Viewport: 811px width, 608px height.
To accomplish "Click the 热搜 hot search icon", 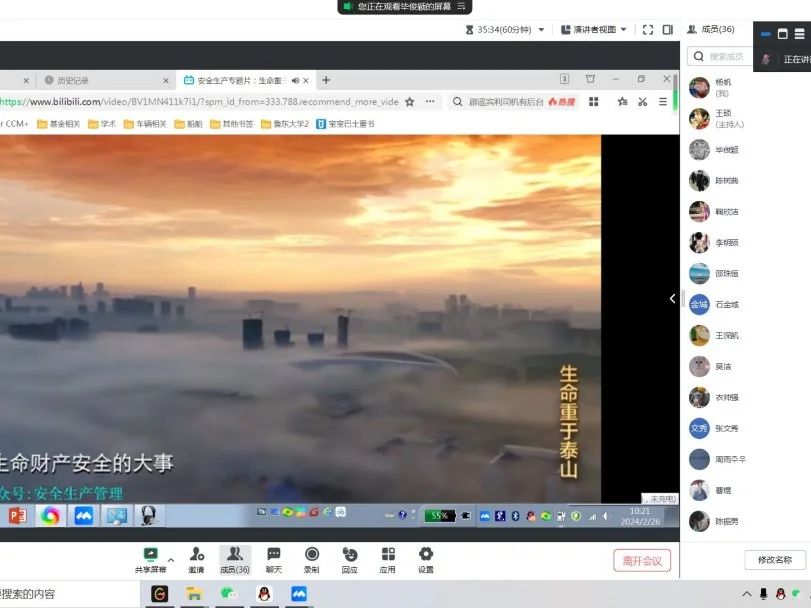I will point(562,102).
